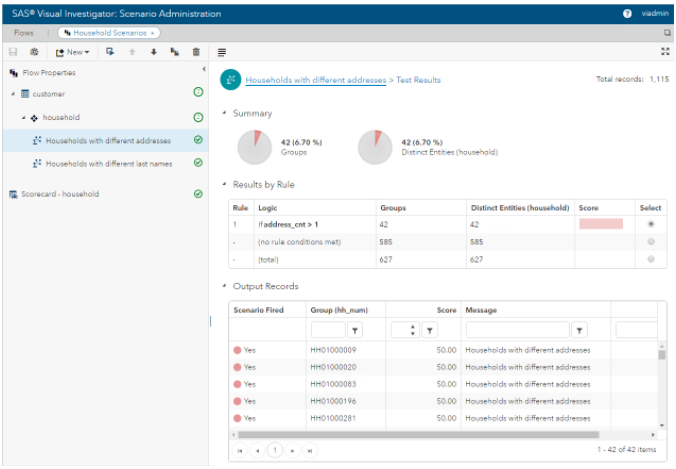676x469 pixels.
Task: Switch to the Flows tab
Action: pos(23,33)
